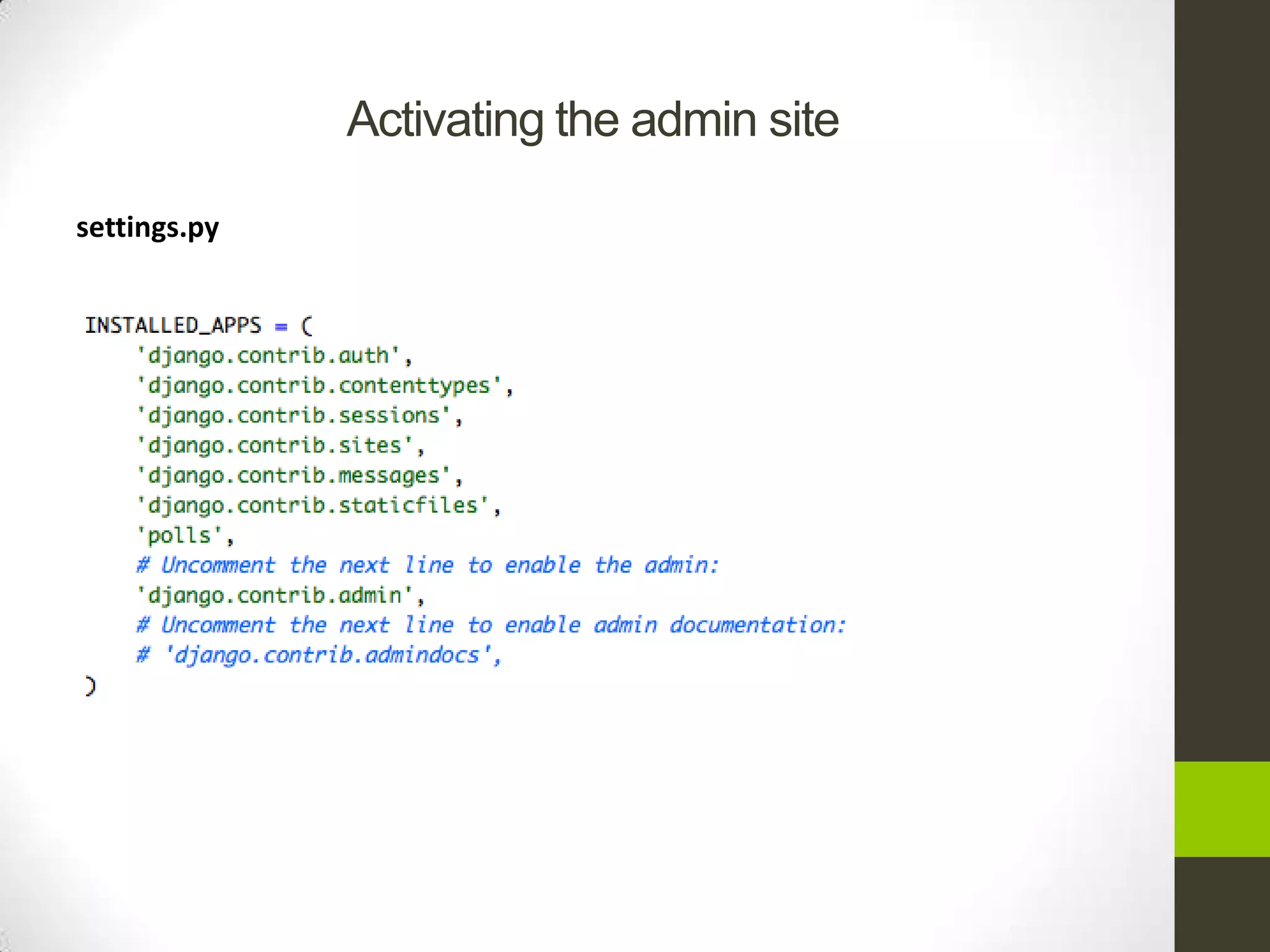Select the 'polls' app line

185,535
